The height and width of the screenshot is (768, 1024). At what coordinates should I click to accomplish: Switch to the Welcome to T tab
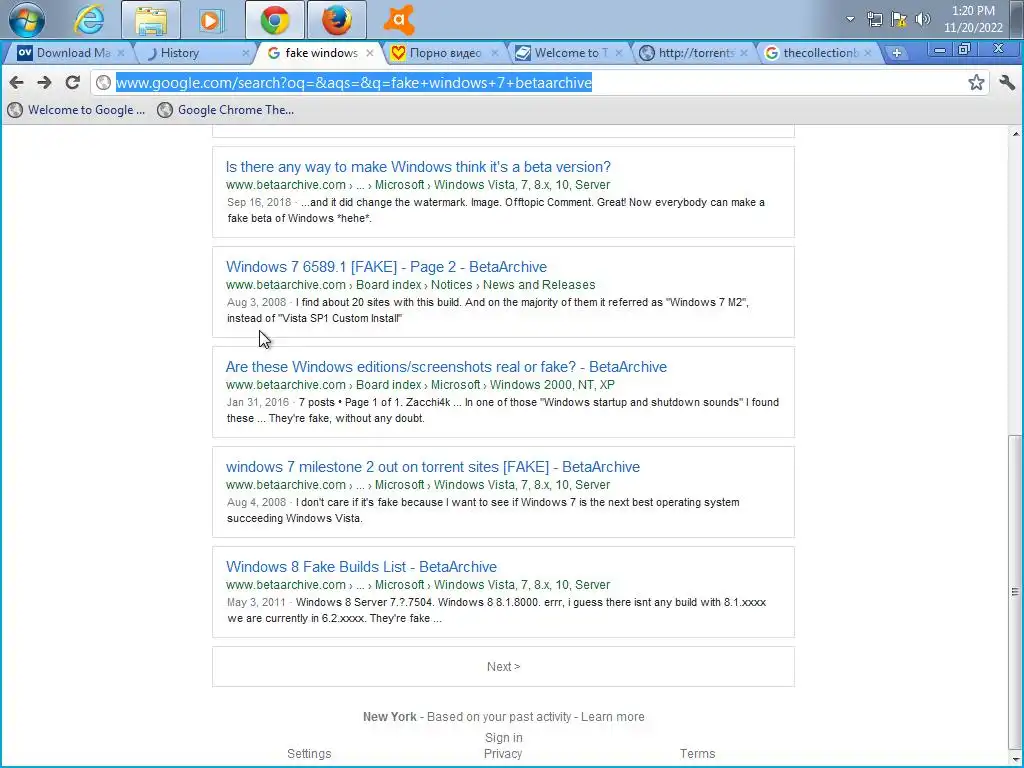[568, 53]
